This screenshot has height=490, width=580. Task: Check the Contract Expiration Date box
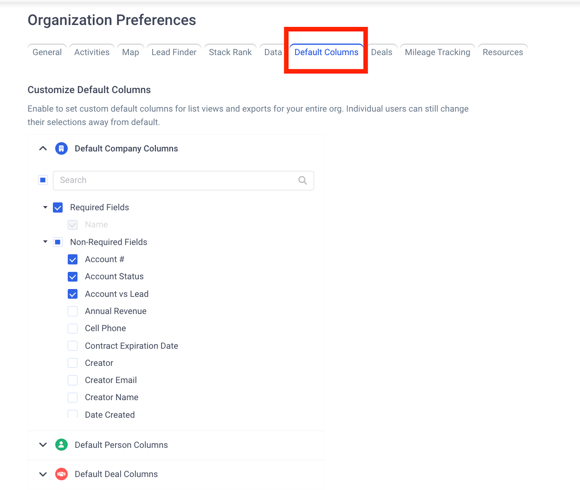(x=72, y=346)
